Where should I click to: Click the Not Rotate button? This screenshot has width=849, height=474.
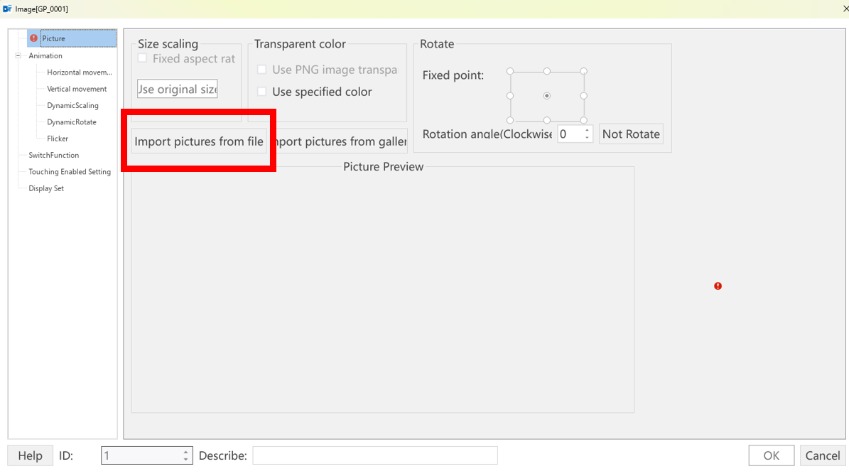pyautogui.click(x=631, y=134)
